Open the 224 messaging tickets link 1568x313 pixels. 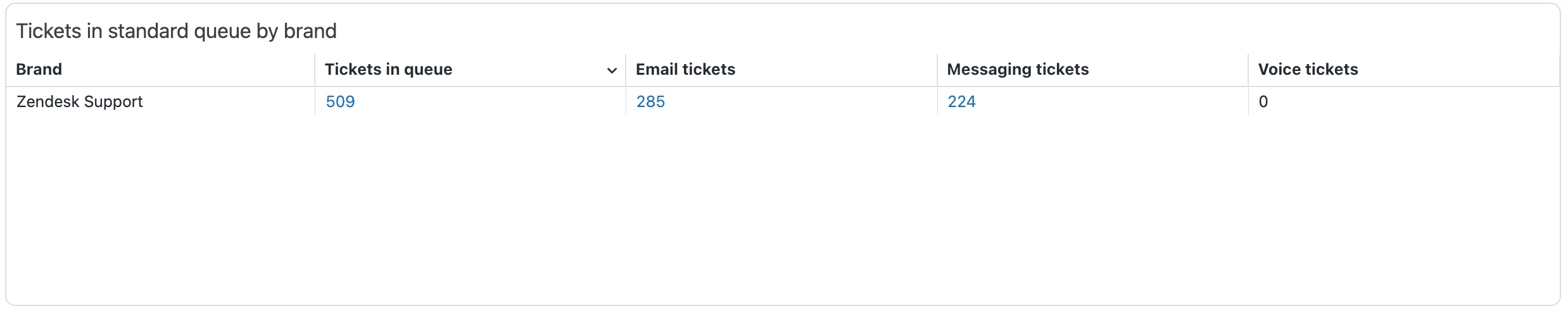(961, 102)
